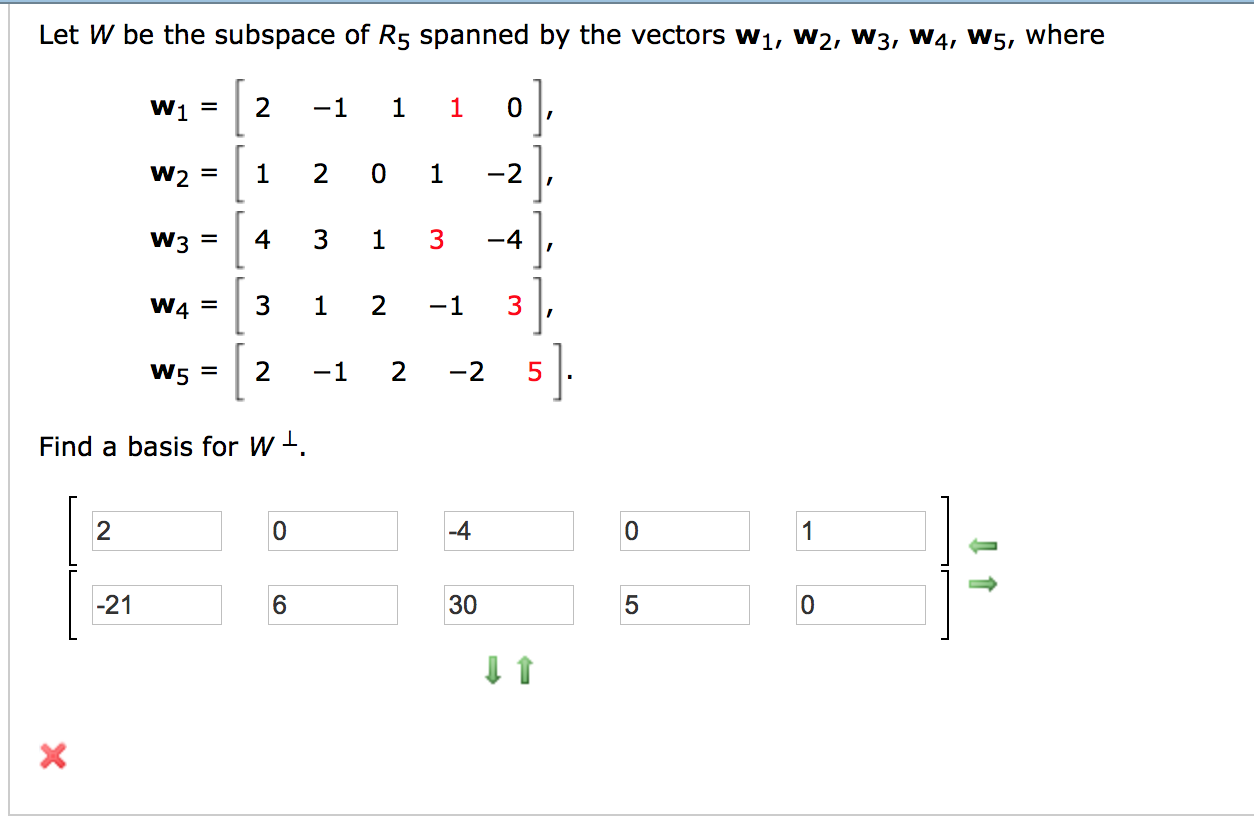Select the field containing 6
The height and width of the screenshot is (832, 1254).
click(x=333, y=604)
